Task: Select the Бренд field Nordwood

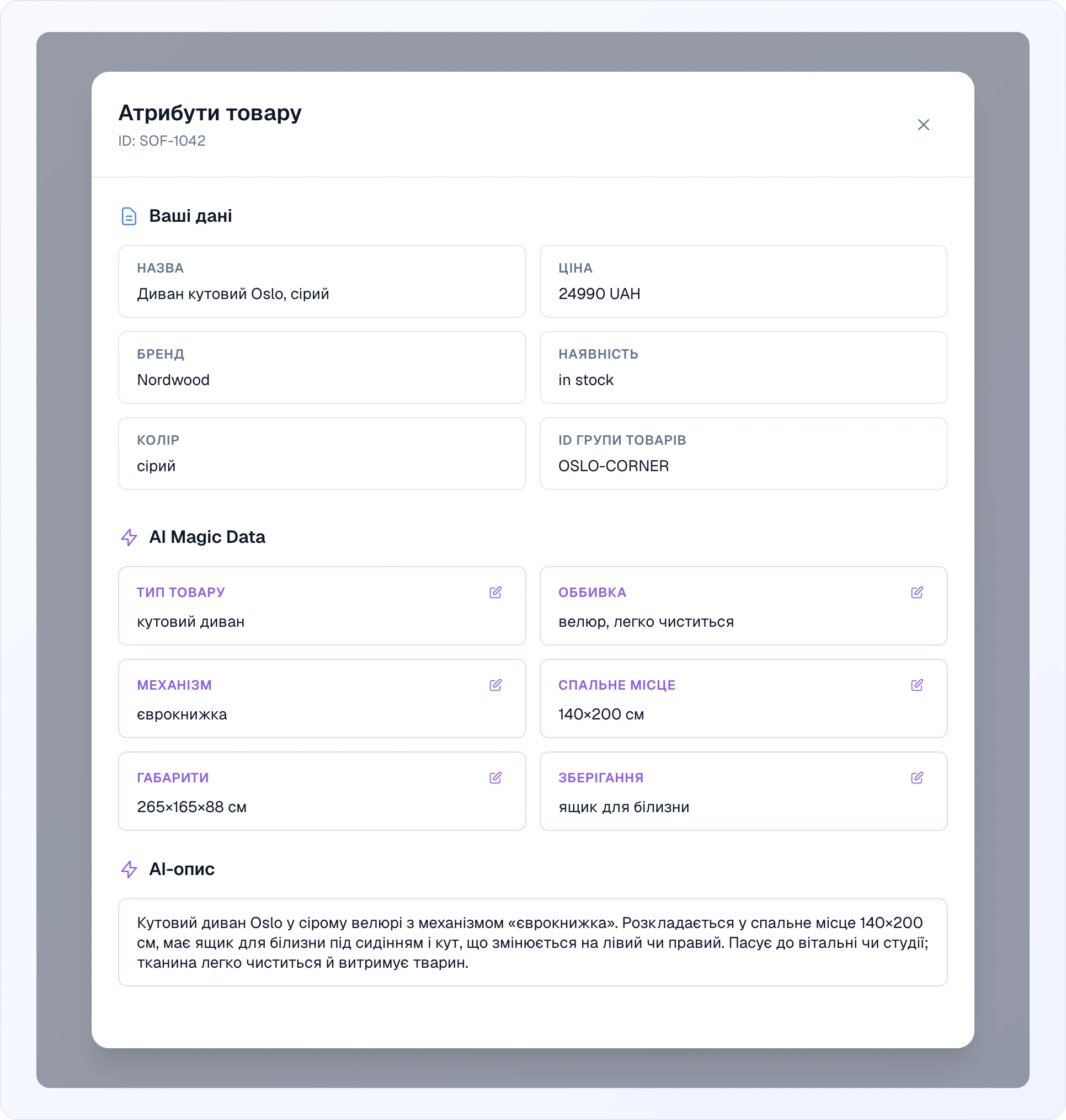Action: [322, 367]
